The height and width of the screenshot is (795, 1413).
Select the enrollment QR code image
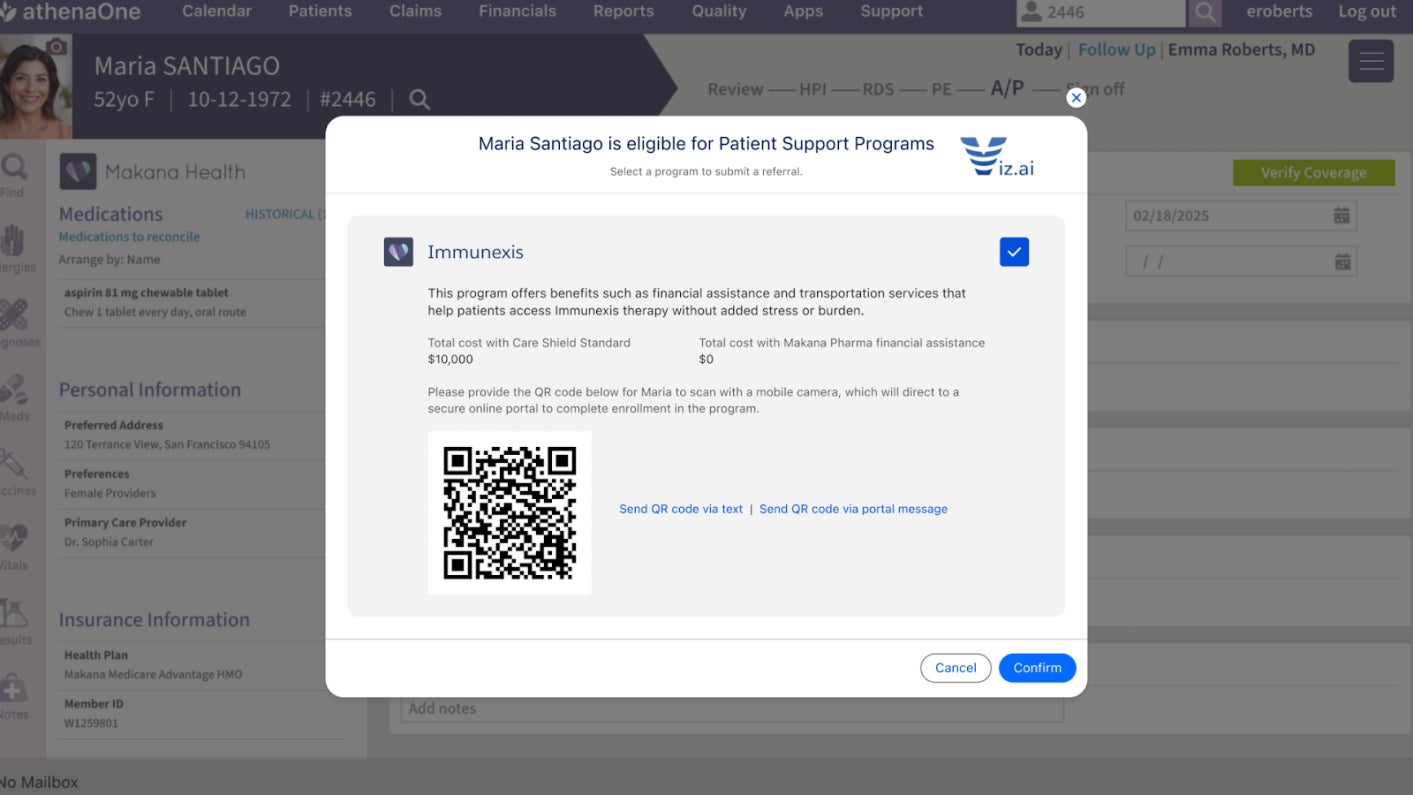(510, 513)
